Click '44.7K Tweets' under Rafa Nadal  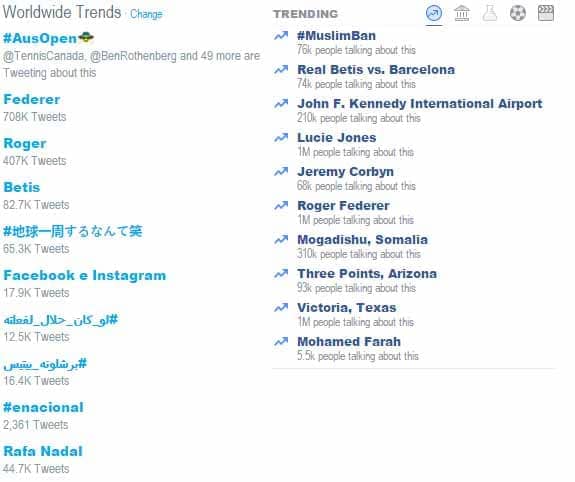coord(36,469)
